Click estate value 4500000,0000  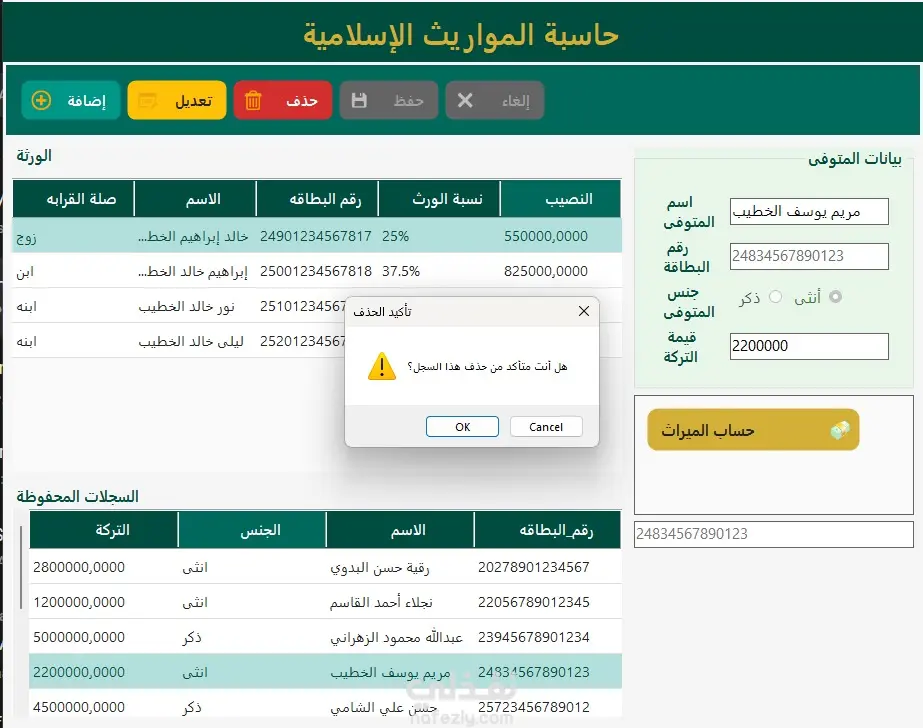click(x=79, y=707)
